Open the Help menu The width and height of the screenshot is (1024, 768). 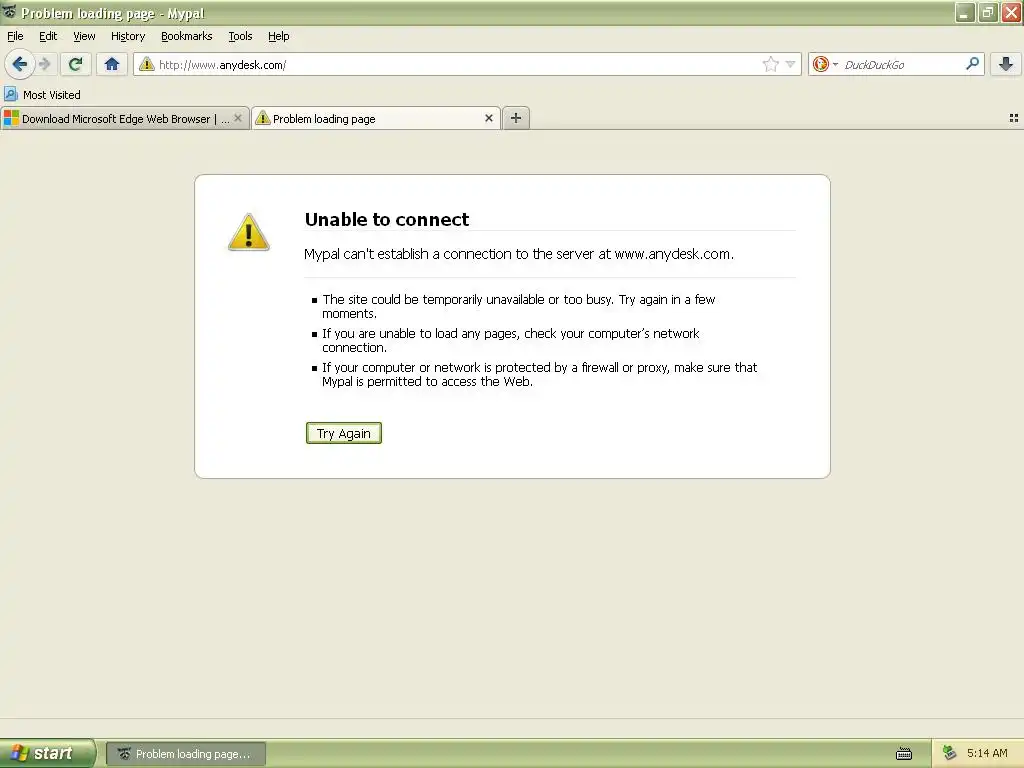click(278, 36)
